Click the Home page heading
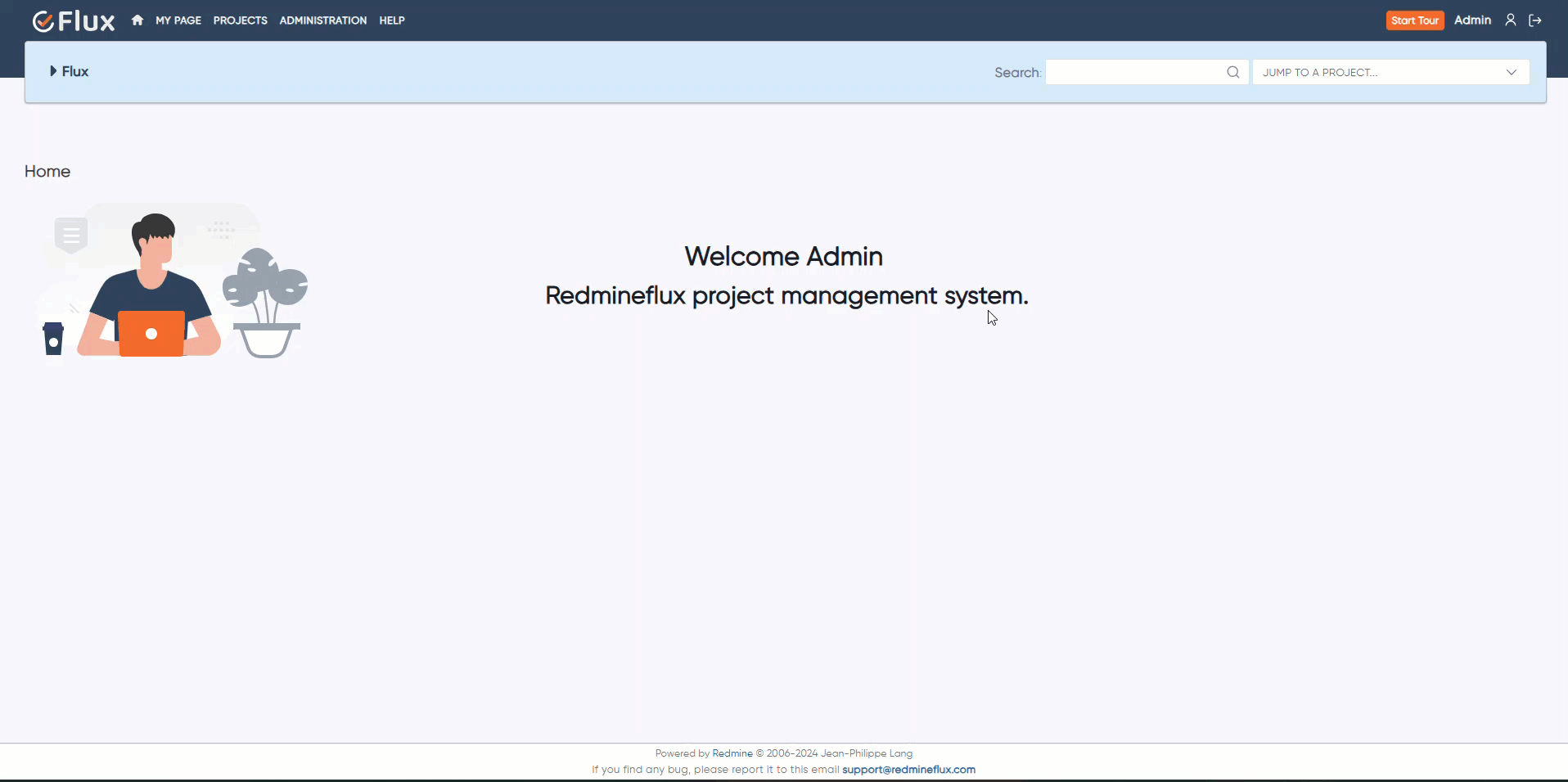 coord(47,171)
